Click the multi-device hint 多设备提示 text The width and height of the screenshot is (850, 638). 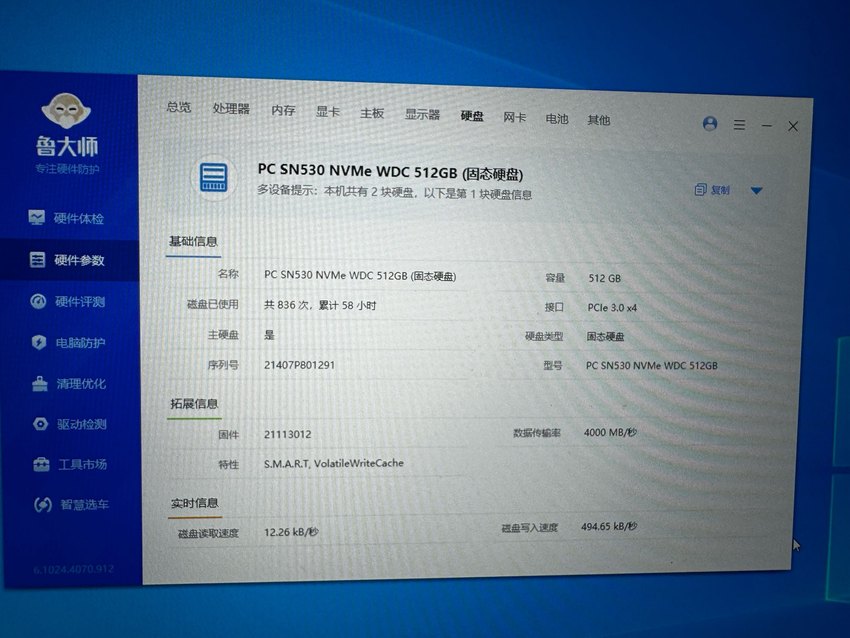pos(394,192)
